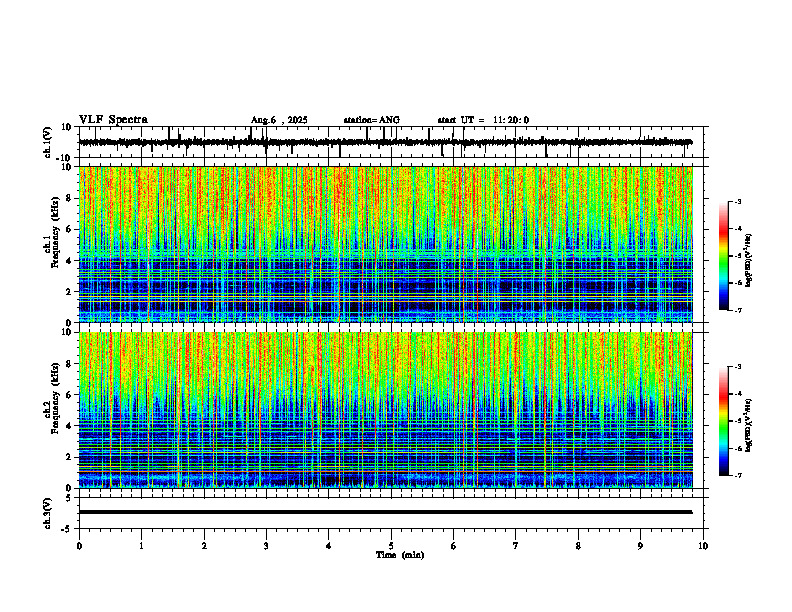Image resolution: width=792 pixels, height=612 pixels.
Task: Click the "-3" label on the ch.1 color bar
Action: (738, 201)
